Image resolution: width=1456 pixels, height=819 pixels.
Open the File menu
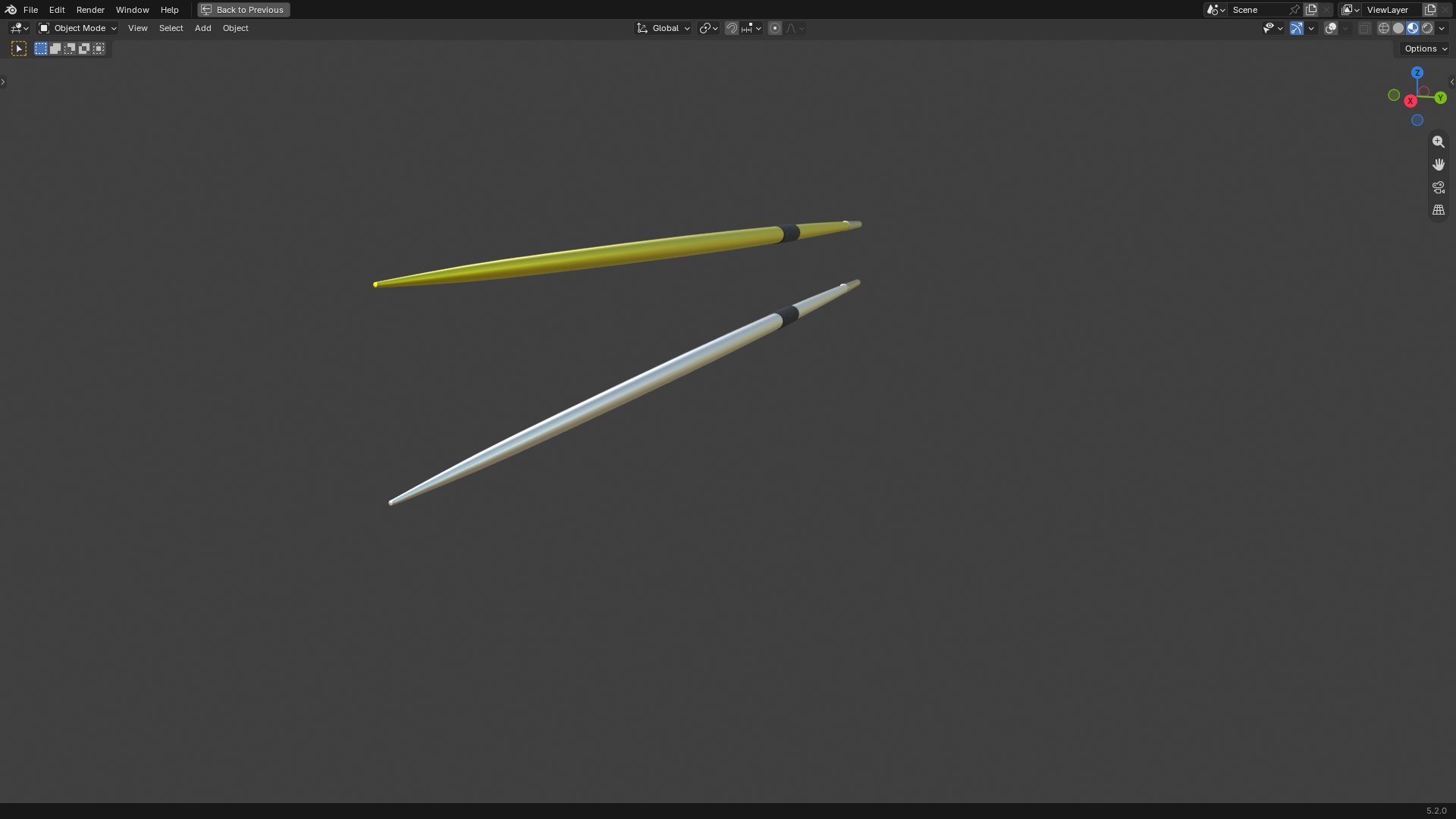pos(30,10)
